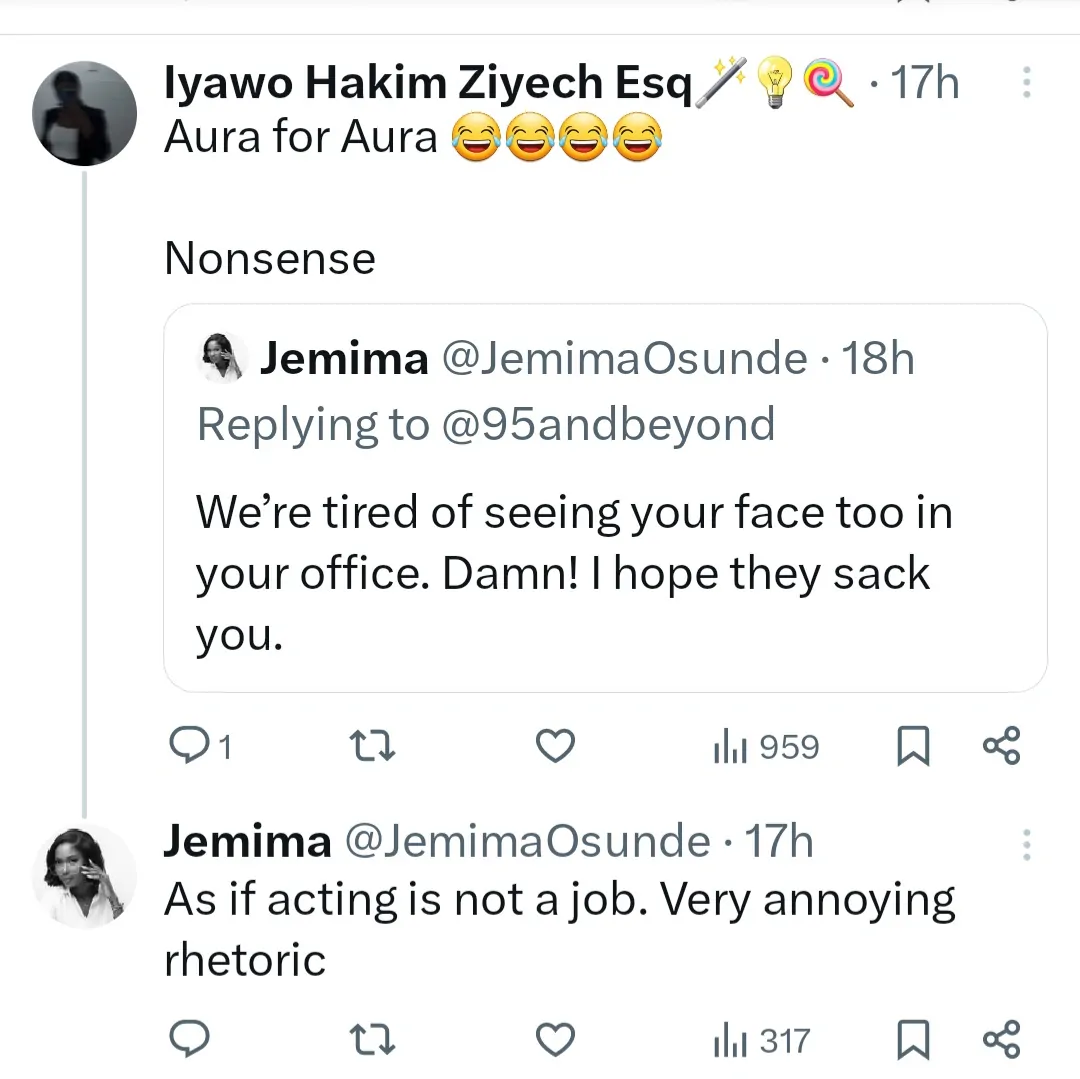Image resolution: width=1080 pixels, height=1079 pixels.
Task: Like the "Aura for Aura" tweet
Action: 555,747
